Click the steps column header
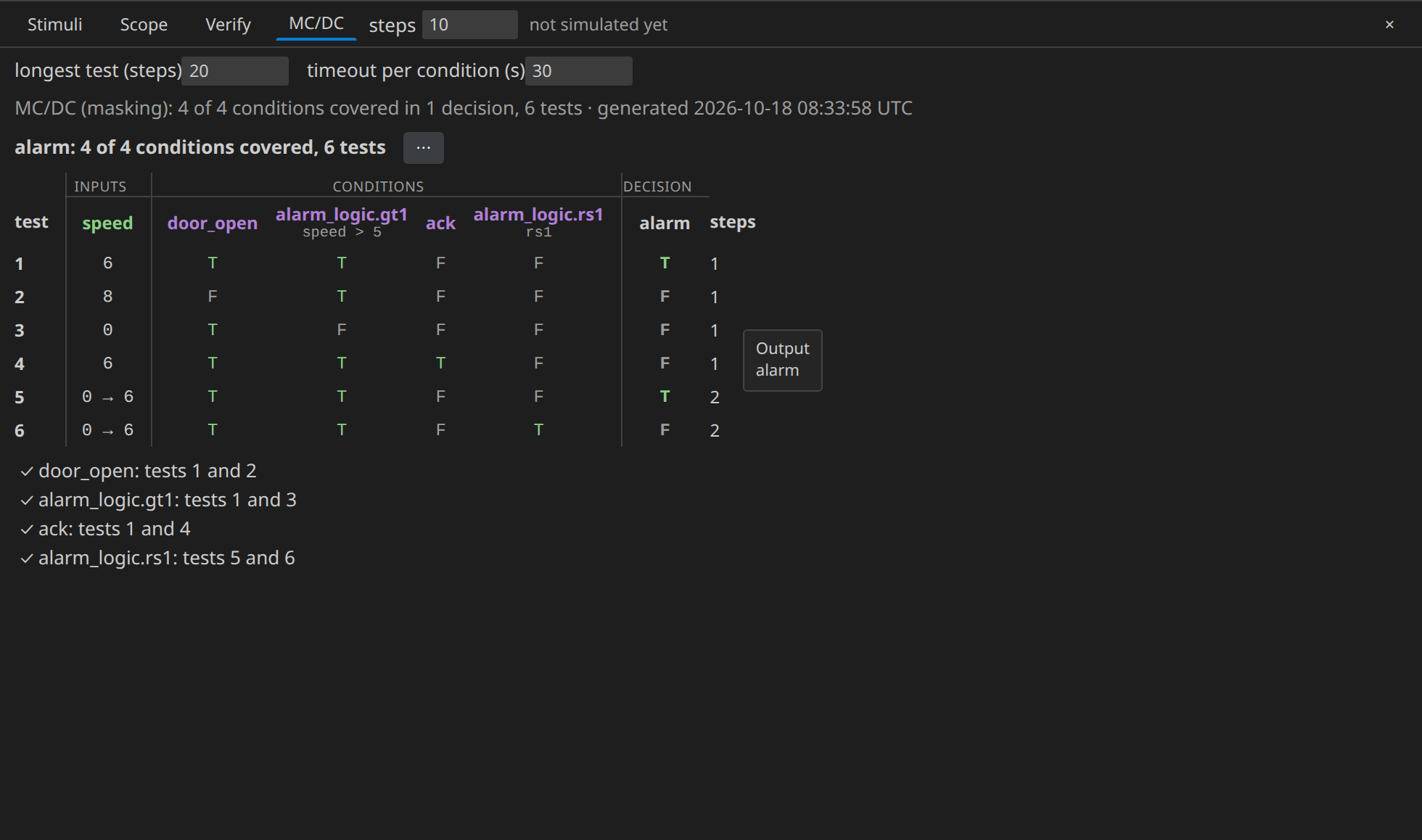Screen dimensions: 1422x840 (733, 222)
